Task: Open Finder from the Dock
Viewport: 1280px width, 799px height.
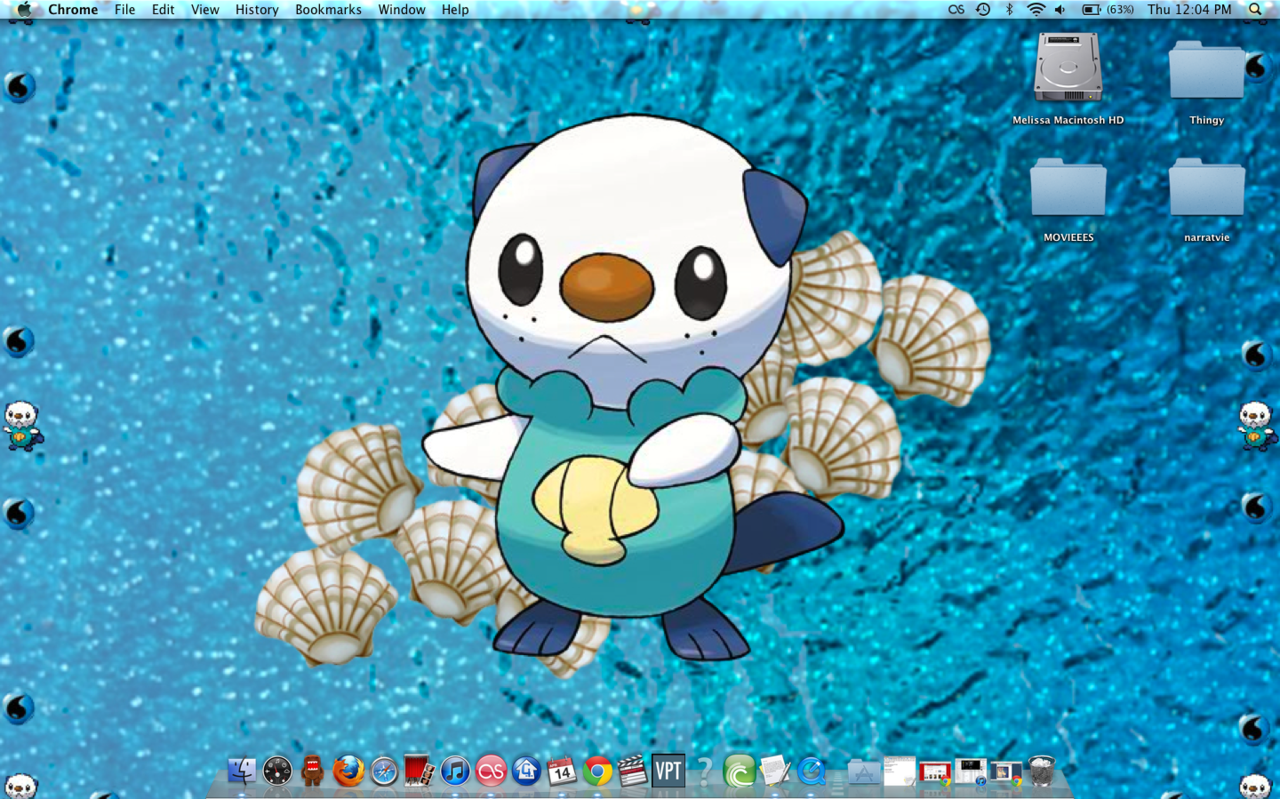Action: click(242, 770)
